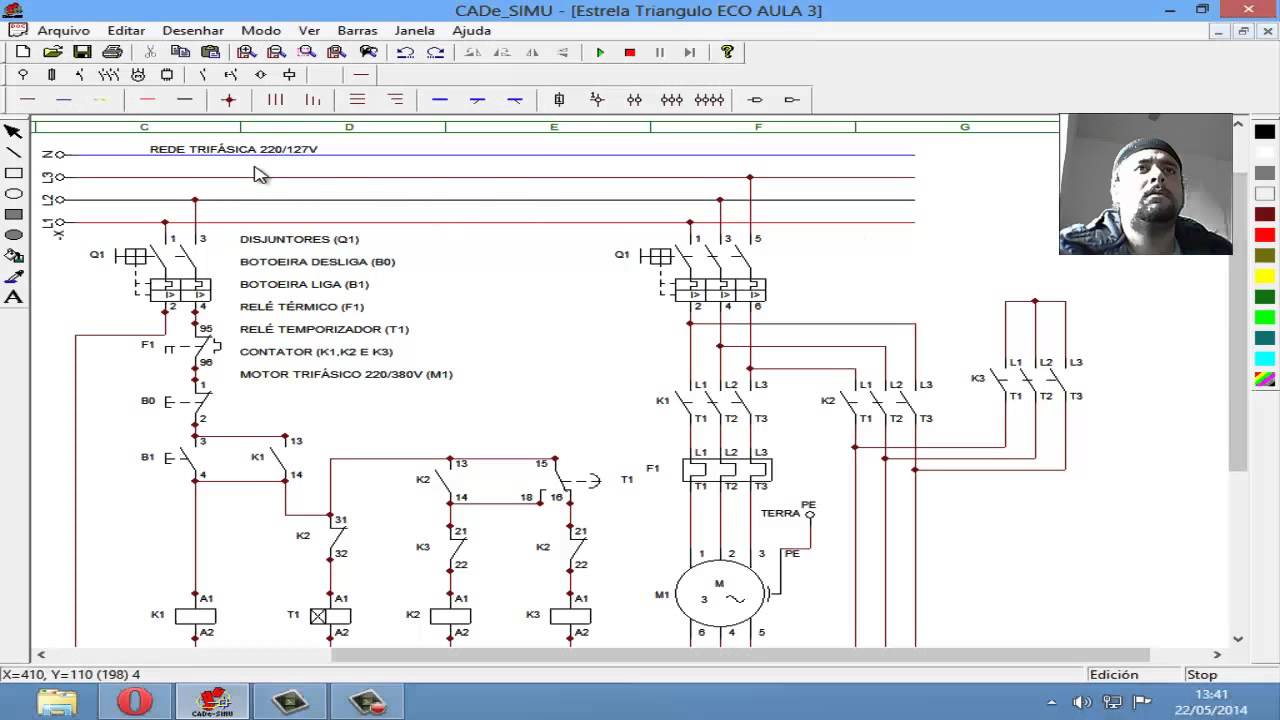Image resolution: width=1280 pixels, height=720 pixels.
Task: Click the horizontal scrollbar thumb
Action: (x=740, y=655)
